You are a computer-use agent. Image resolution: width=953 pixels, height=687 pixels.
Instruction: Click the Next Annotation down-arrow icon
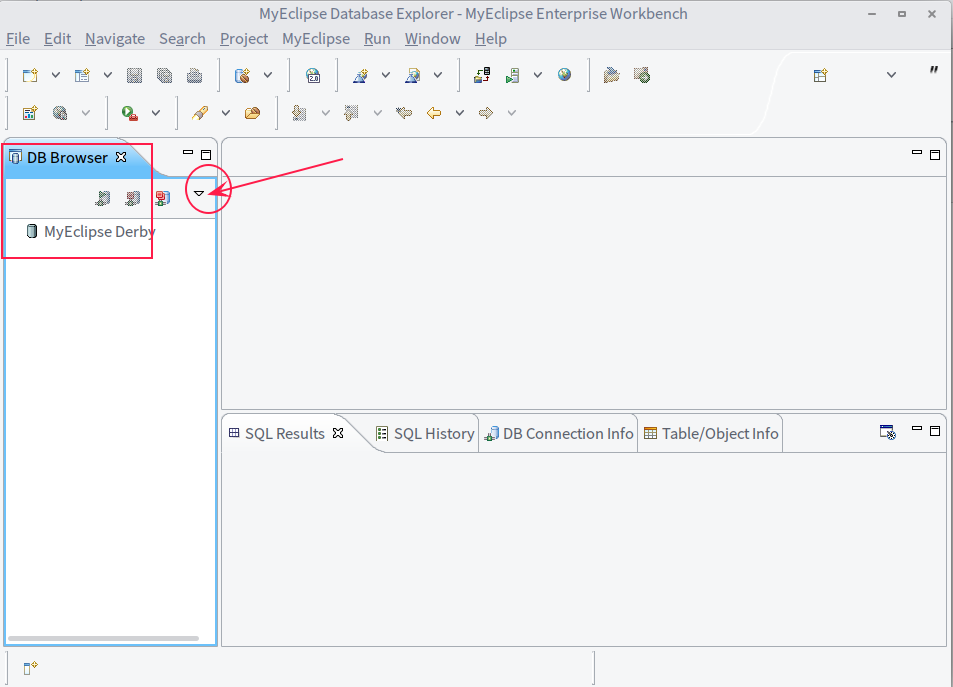299,113
